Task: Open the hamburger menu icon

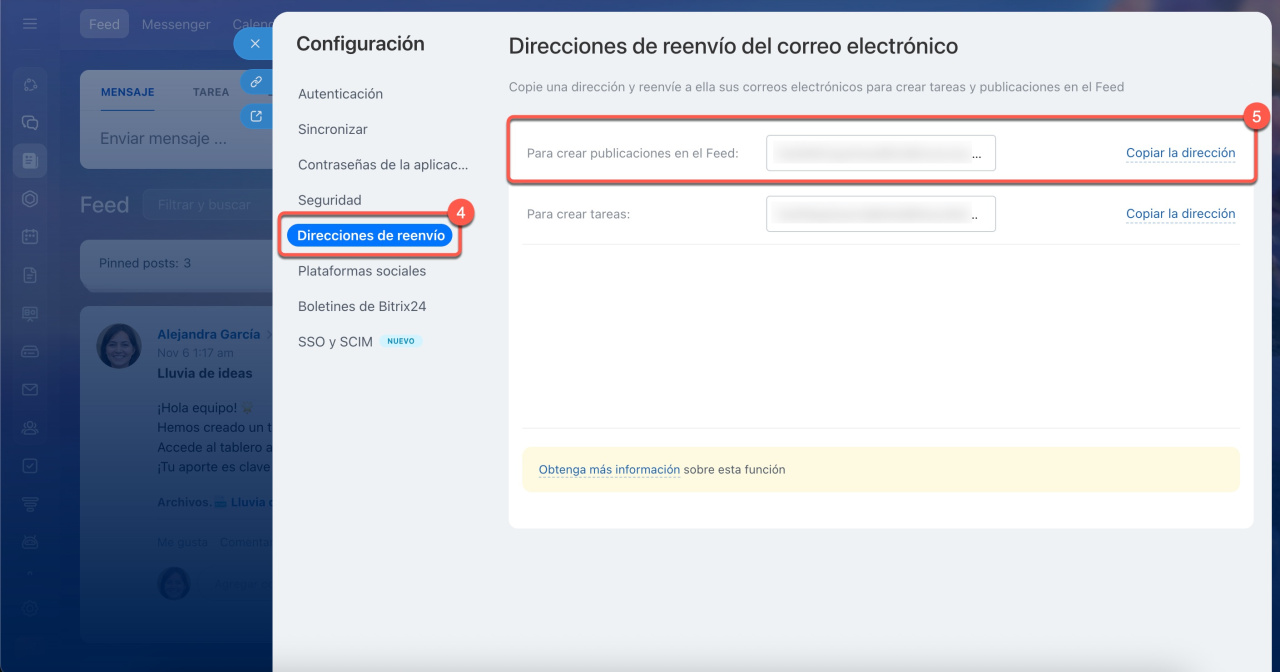Action: (x=30, y=23)
